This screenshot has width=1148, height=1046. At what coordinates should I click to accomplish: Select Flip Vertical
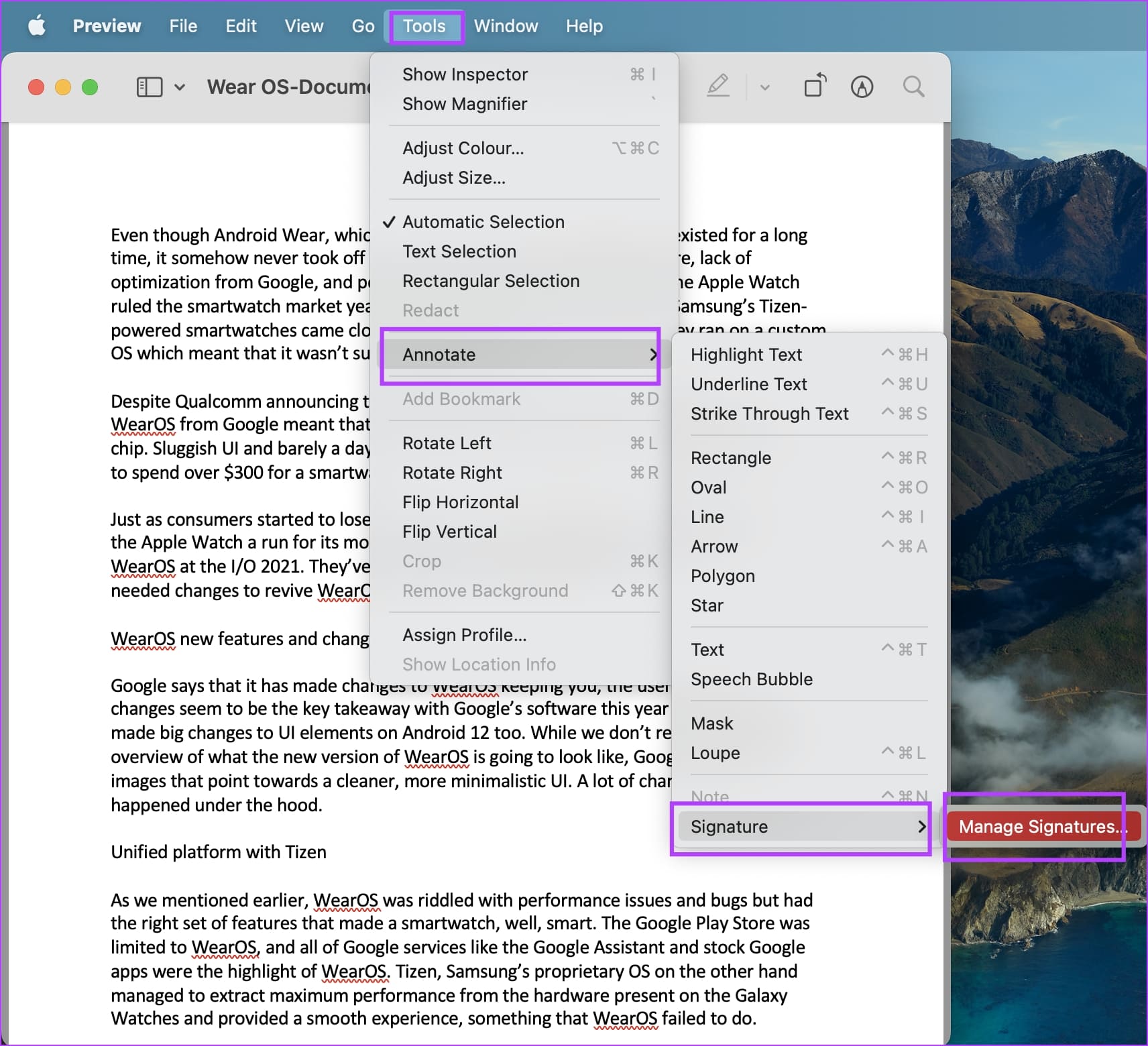[x=524, y=532]
